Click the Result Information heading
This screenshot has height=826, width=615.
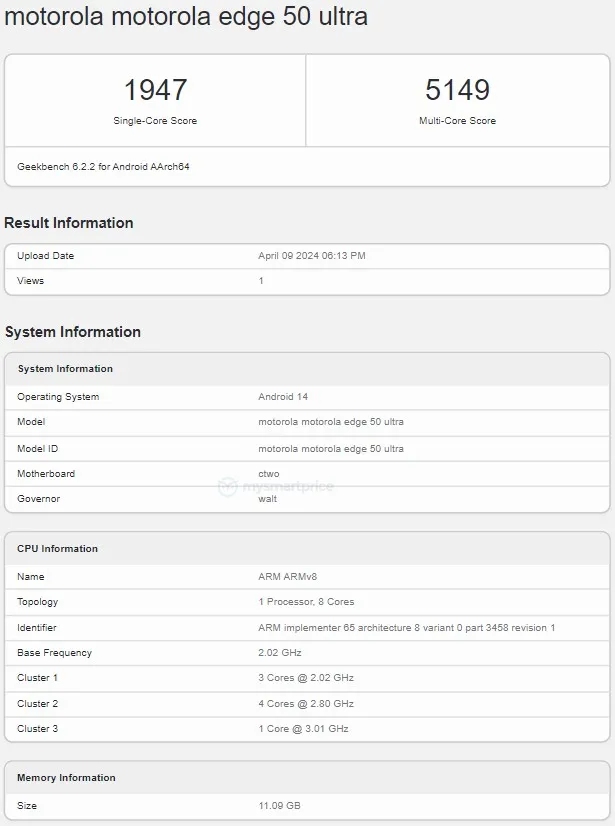[69, 223]
